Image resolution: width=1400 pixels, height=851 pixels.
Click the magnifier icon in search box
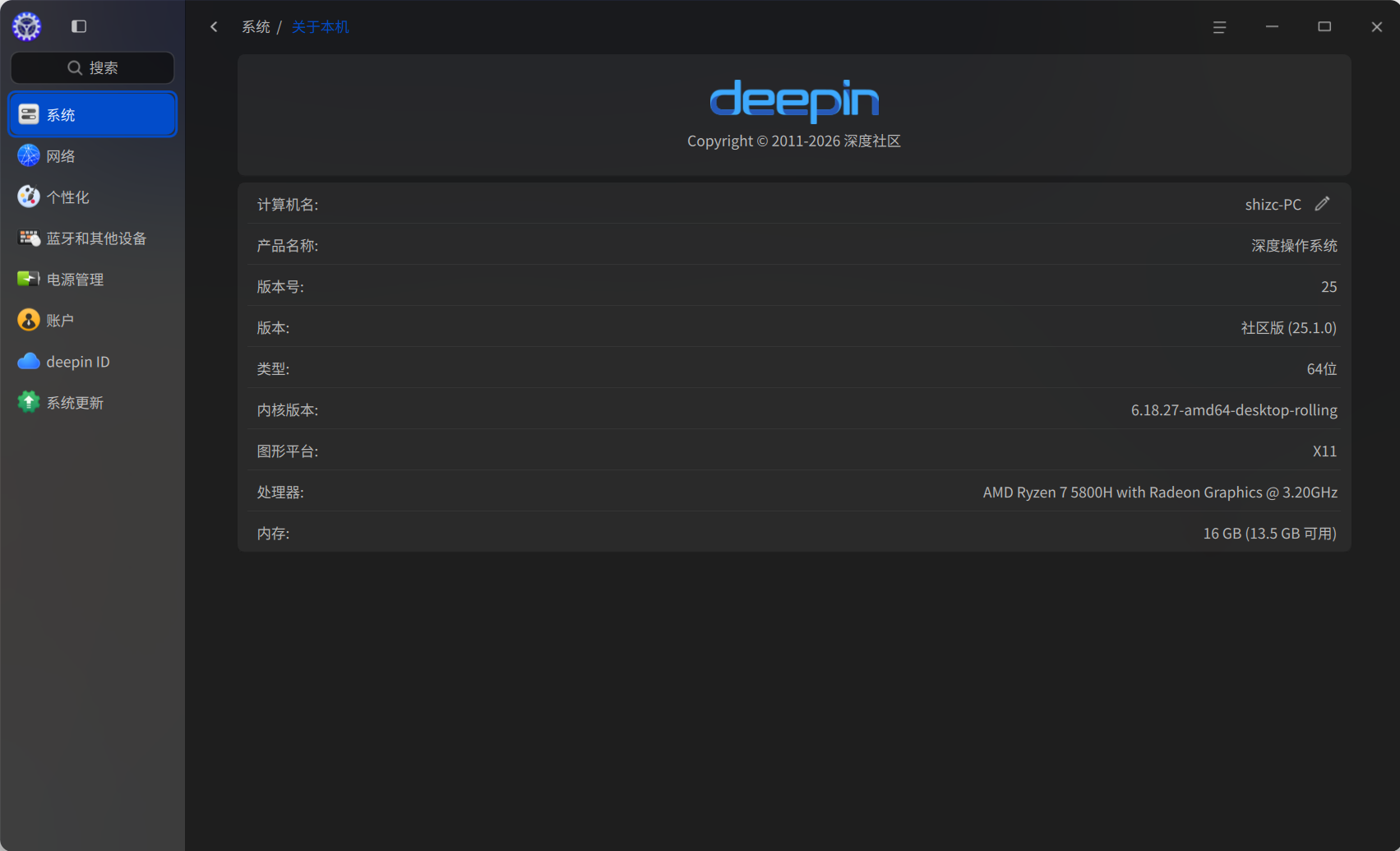75,67
